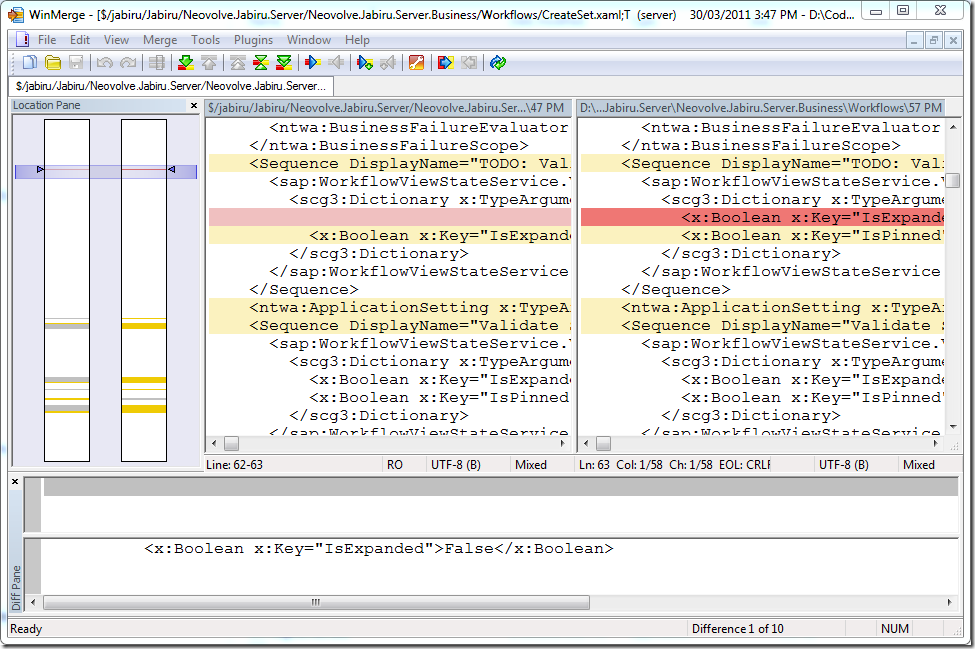Open the Edit menu
Screen dimensions: 975x649
pos(80,40)
